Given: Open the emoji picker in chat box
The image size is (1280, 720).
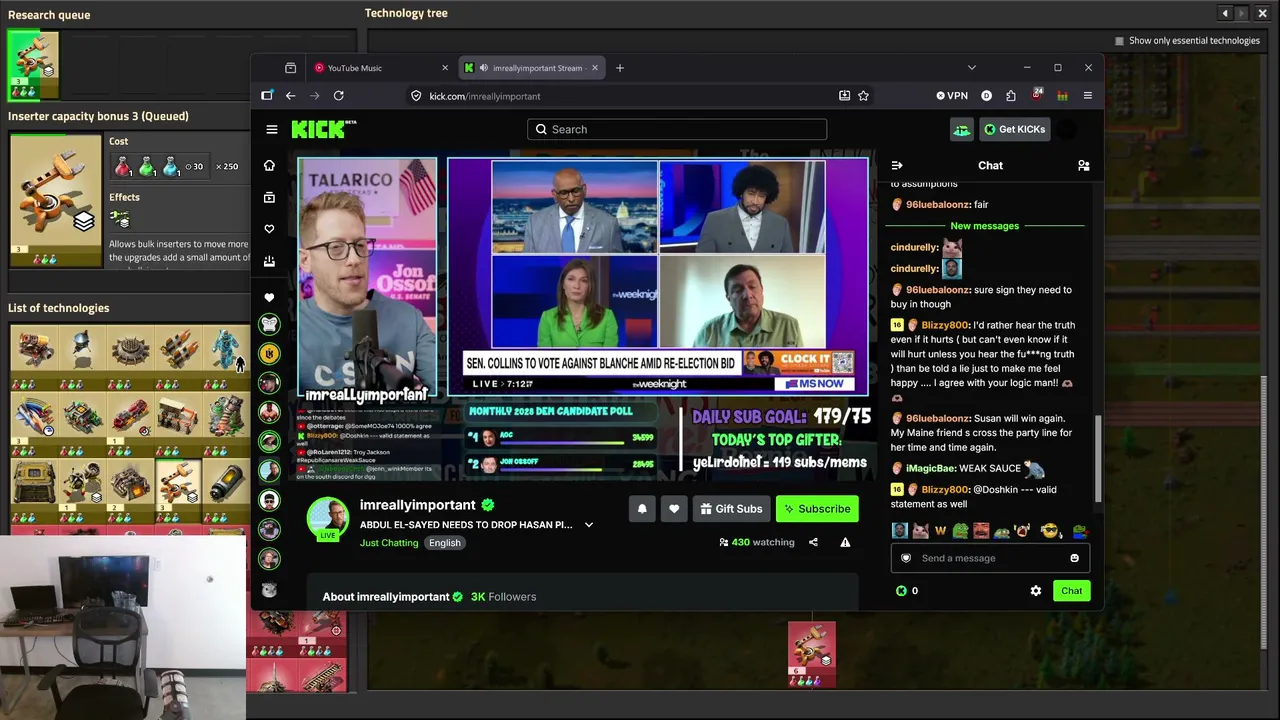Looking at the screenshot, I should click(x=1074, y=558).
